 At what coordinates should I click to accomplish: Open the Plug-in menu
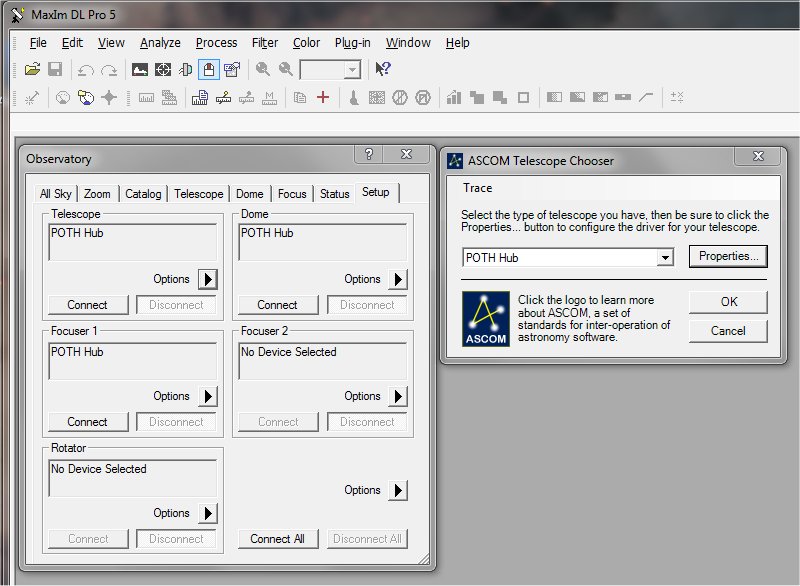point(353,43)
